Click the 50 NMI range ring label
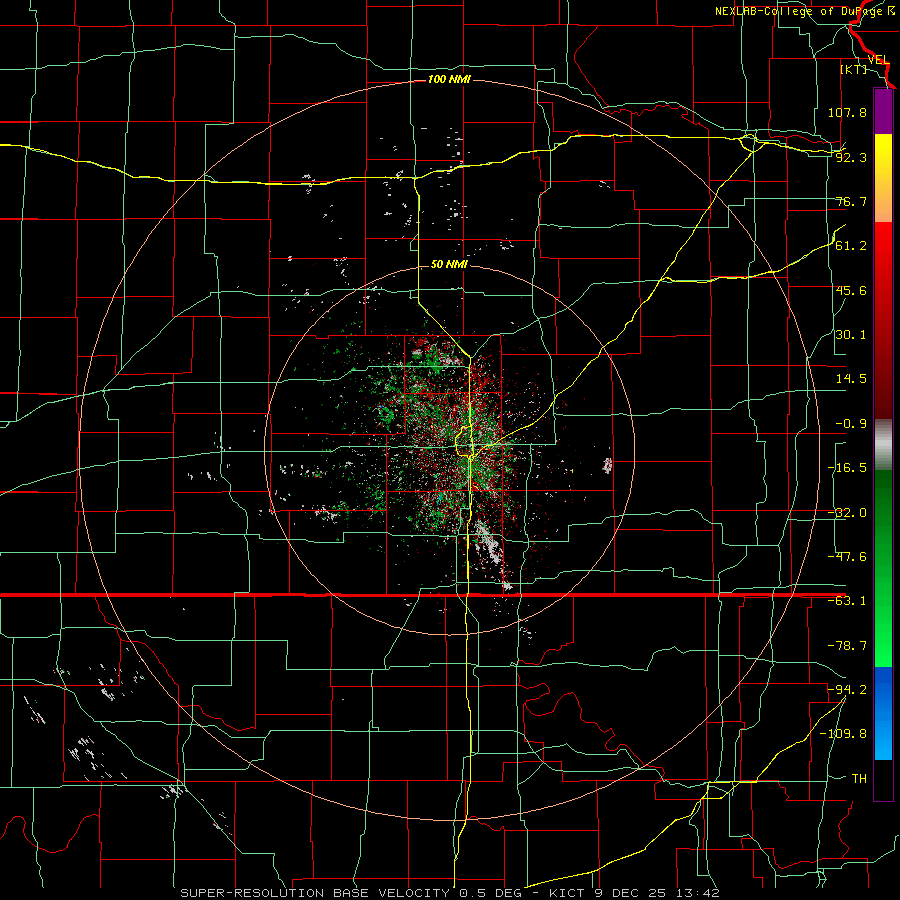The image size is (900, 900). click(449, 264)
